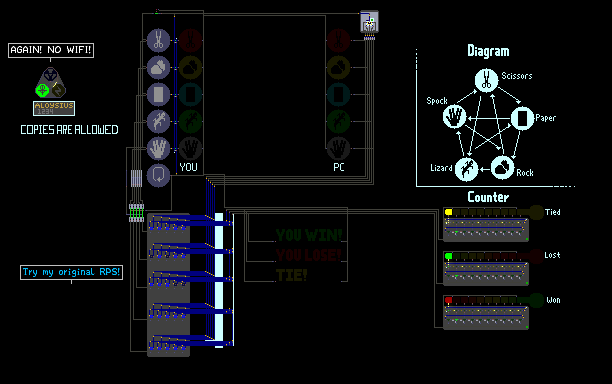This screenshot has width=612, height=384.
Task: Click the reset loop button below Spock
Action: point(158,175)
